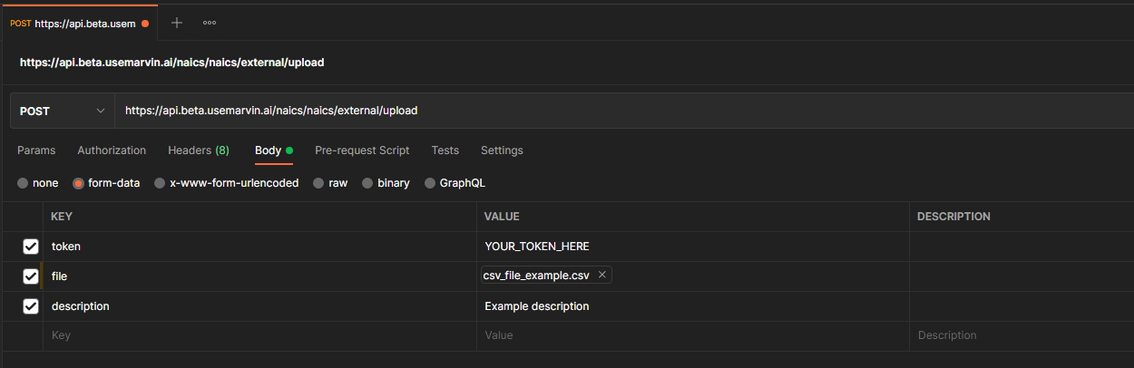Image resolution: width=1134 pixels, height=368 pixels.
Task: Open the POST method dropdown
Action: [63, 111]
